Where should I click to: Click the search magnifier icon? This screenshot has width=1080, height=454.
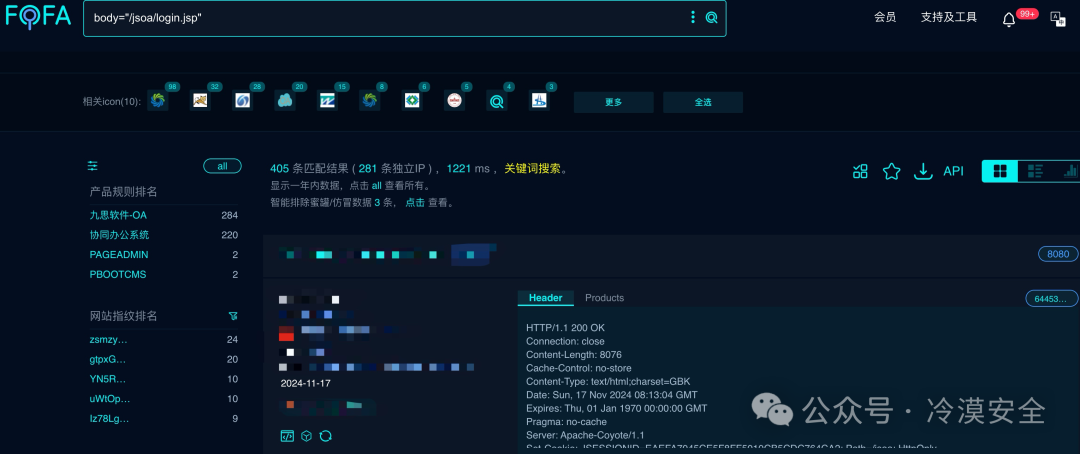(x=712, y=18)
